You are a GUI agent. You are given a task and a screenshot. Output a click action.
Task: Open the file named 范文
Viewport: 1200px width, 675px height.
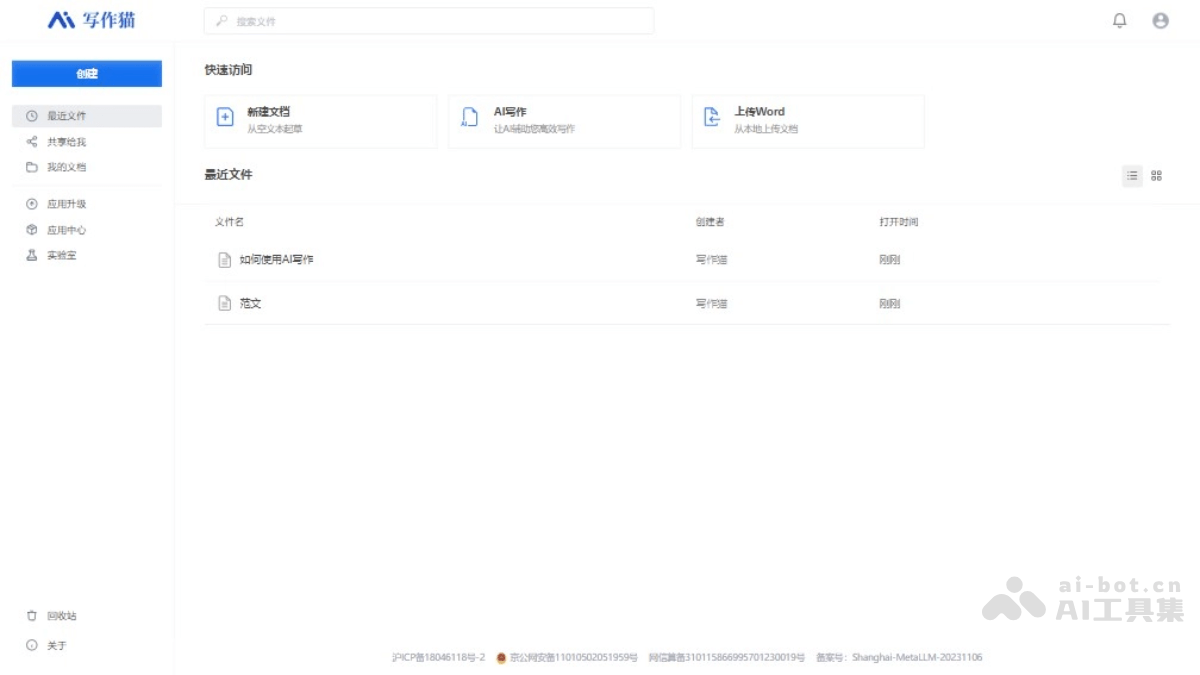pyautogui.click(x=250, y=303)
